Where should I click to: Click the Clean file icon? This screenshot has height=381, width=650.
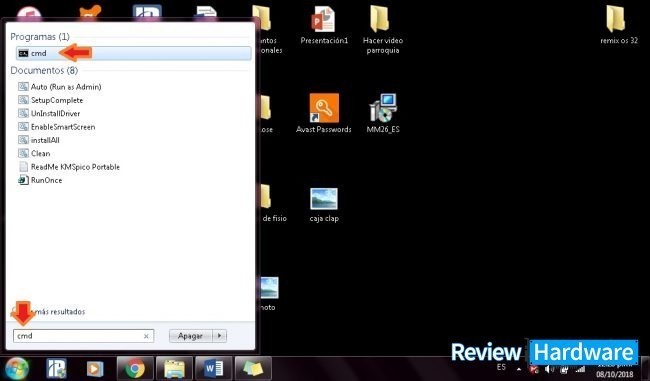coord(23,153)
